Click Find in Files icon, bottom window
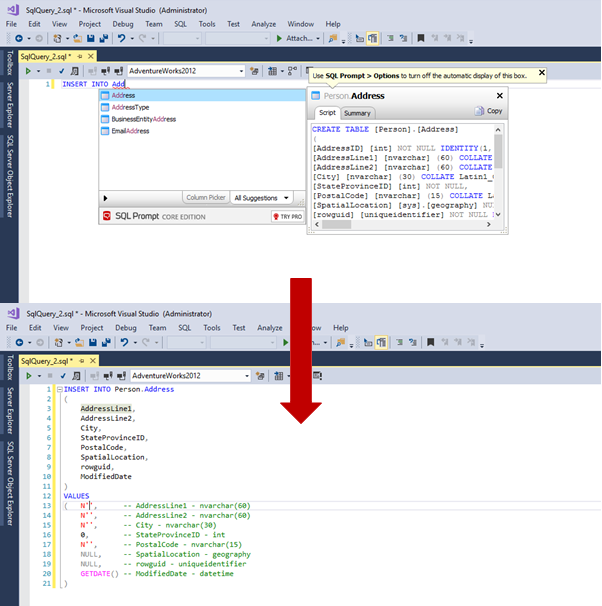The height and width of the screenshot is (606, 602). (340, 342)
